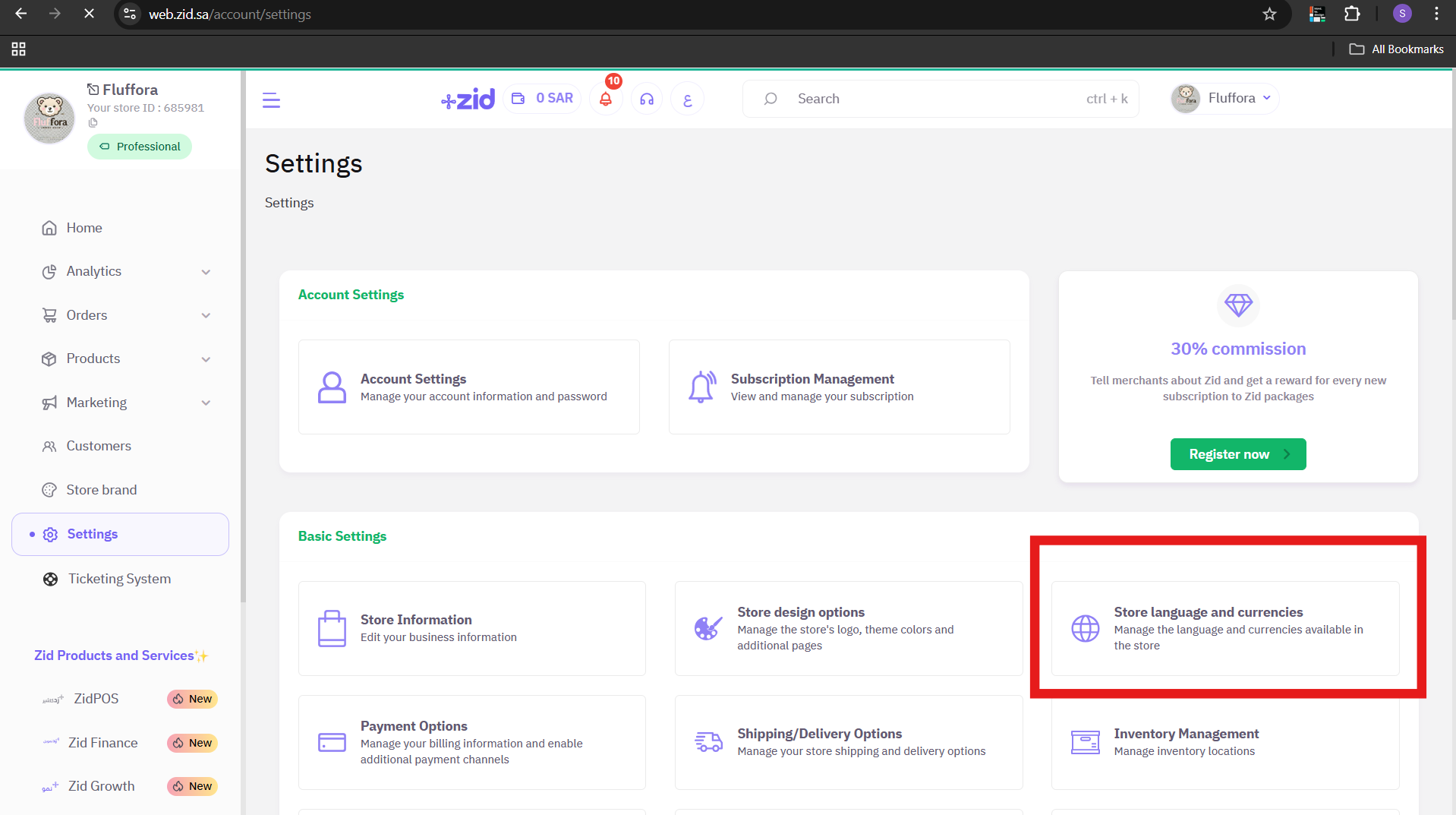Screen dimensions: 1456x815
Task: Click the Zid logo
Action: (468, 99)
